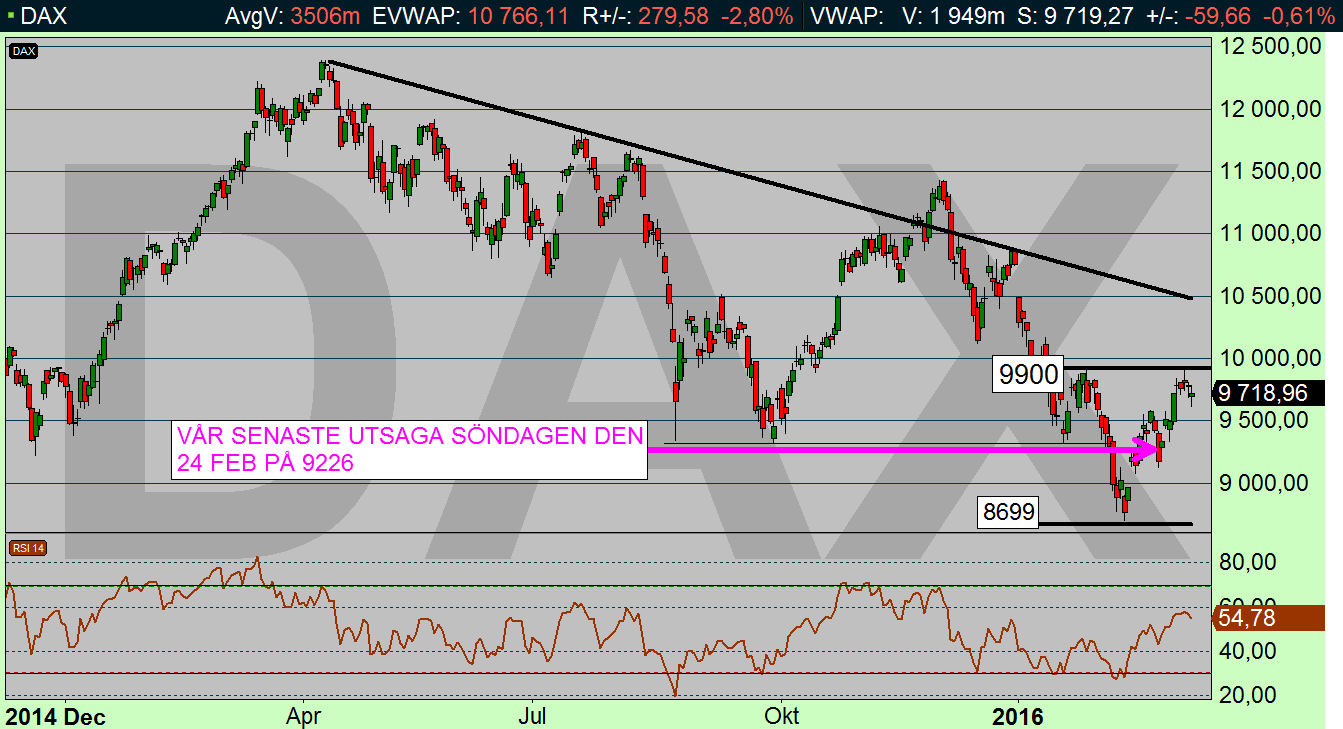1343x729 pixels.
Task: Click the DAX symbol name in header
Action: pos(42,16)
